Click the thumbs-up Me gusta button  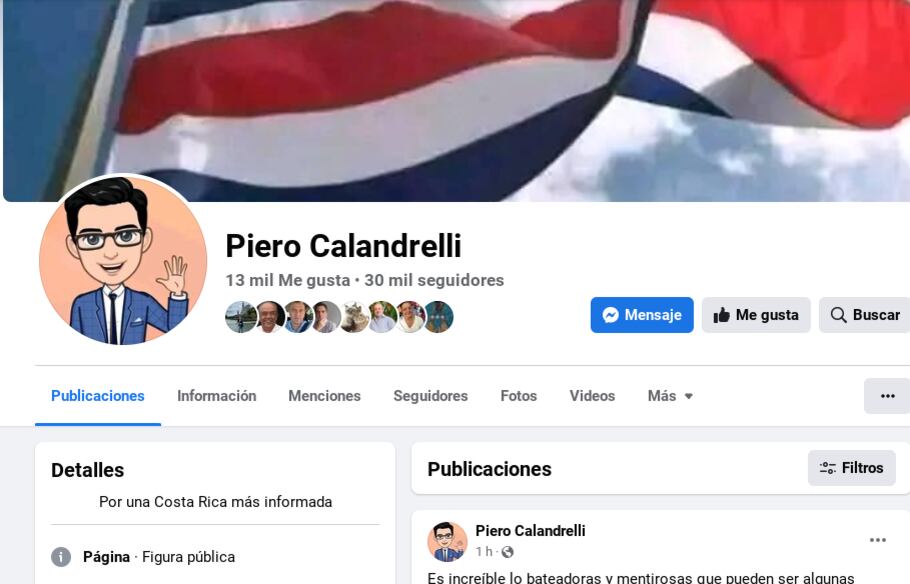coord(756,315)
